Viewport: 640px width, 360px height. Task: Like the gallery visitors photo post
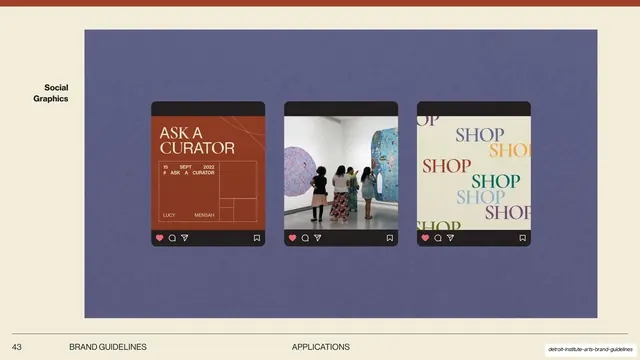click(x=292, y=238)
